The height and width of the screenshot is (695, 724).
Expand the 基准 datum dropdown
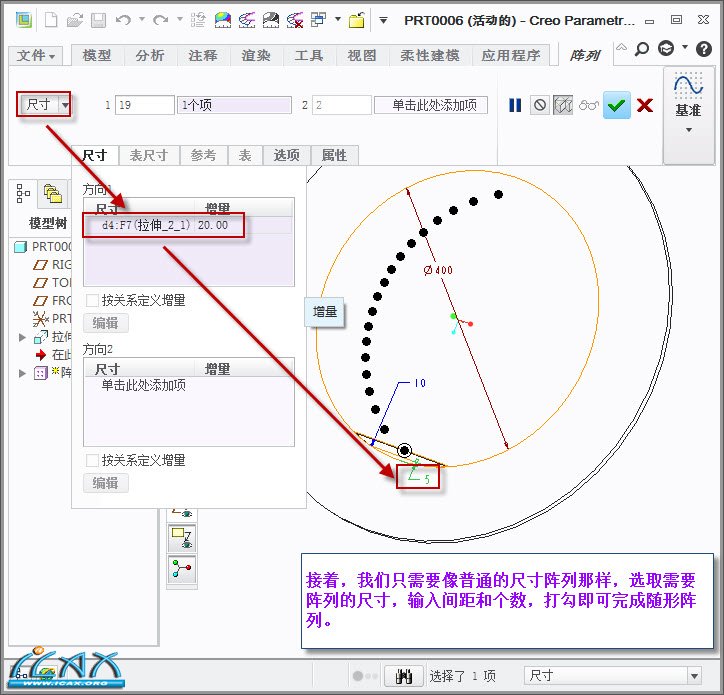click(688, 129)
